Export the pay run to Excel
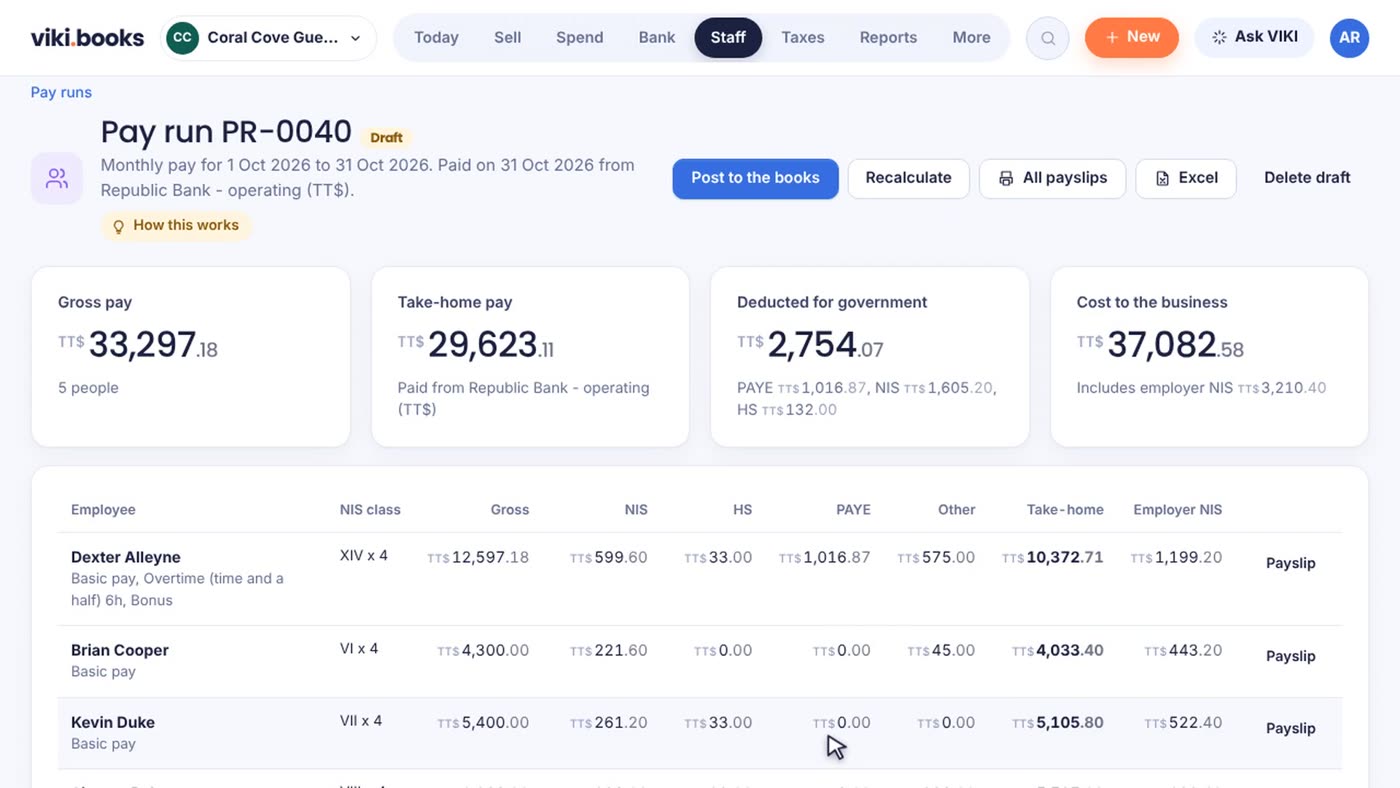This screenshot has height=788, width=1400. click(1186, 178)
